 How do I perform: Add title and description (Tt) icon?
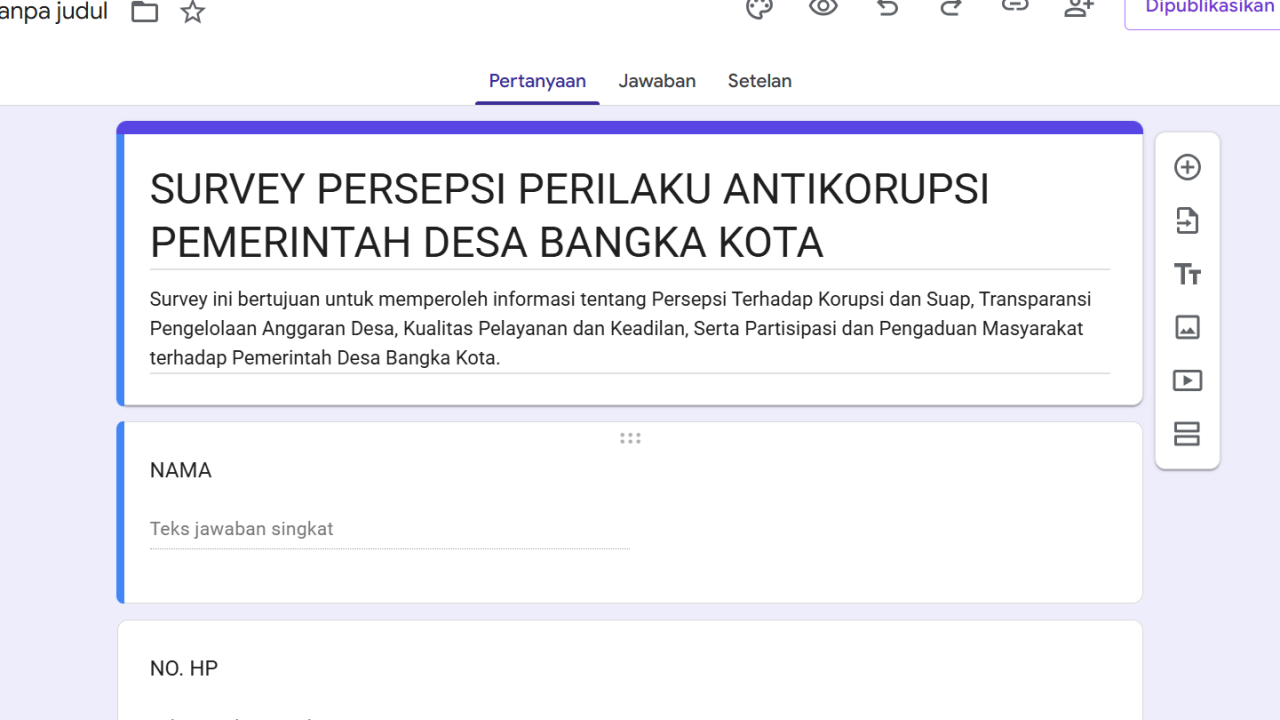point(1187,274)
